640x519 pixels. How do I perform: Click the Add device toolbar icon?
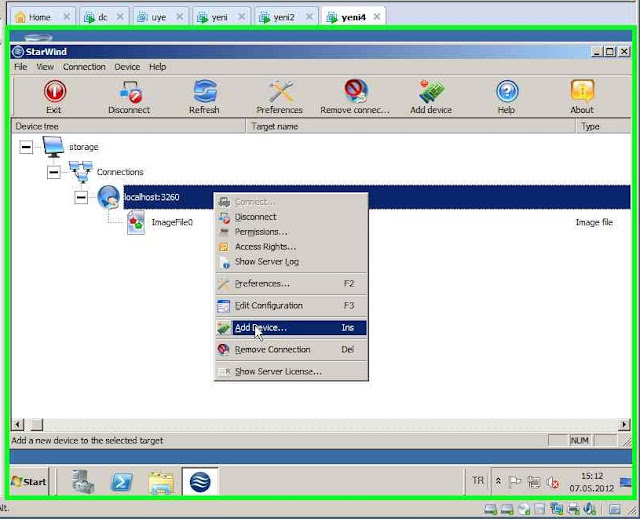(x=431, y=91)
